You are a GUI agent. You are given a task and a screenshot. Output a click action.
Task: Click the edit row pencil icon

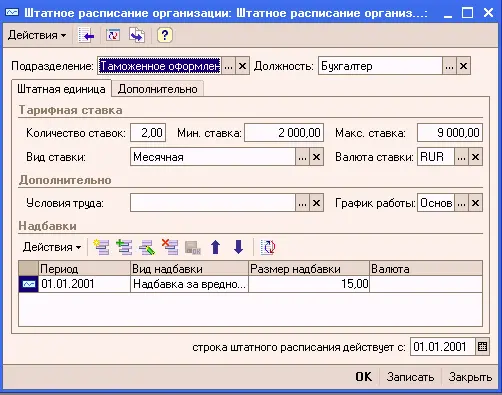coord(147,247)
